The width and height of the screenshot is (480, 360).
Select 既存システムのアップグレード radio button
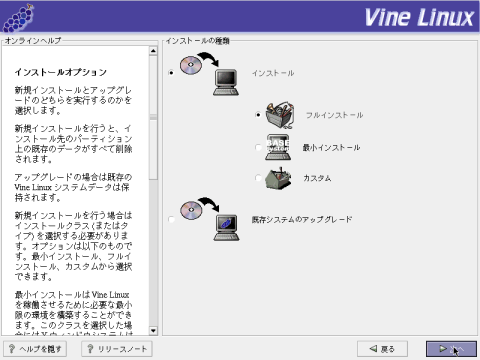pos(171,219)
